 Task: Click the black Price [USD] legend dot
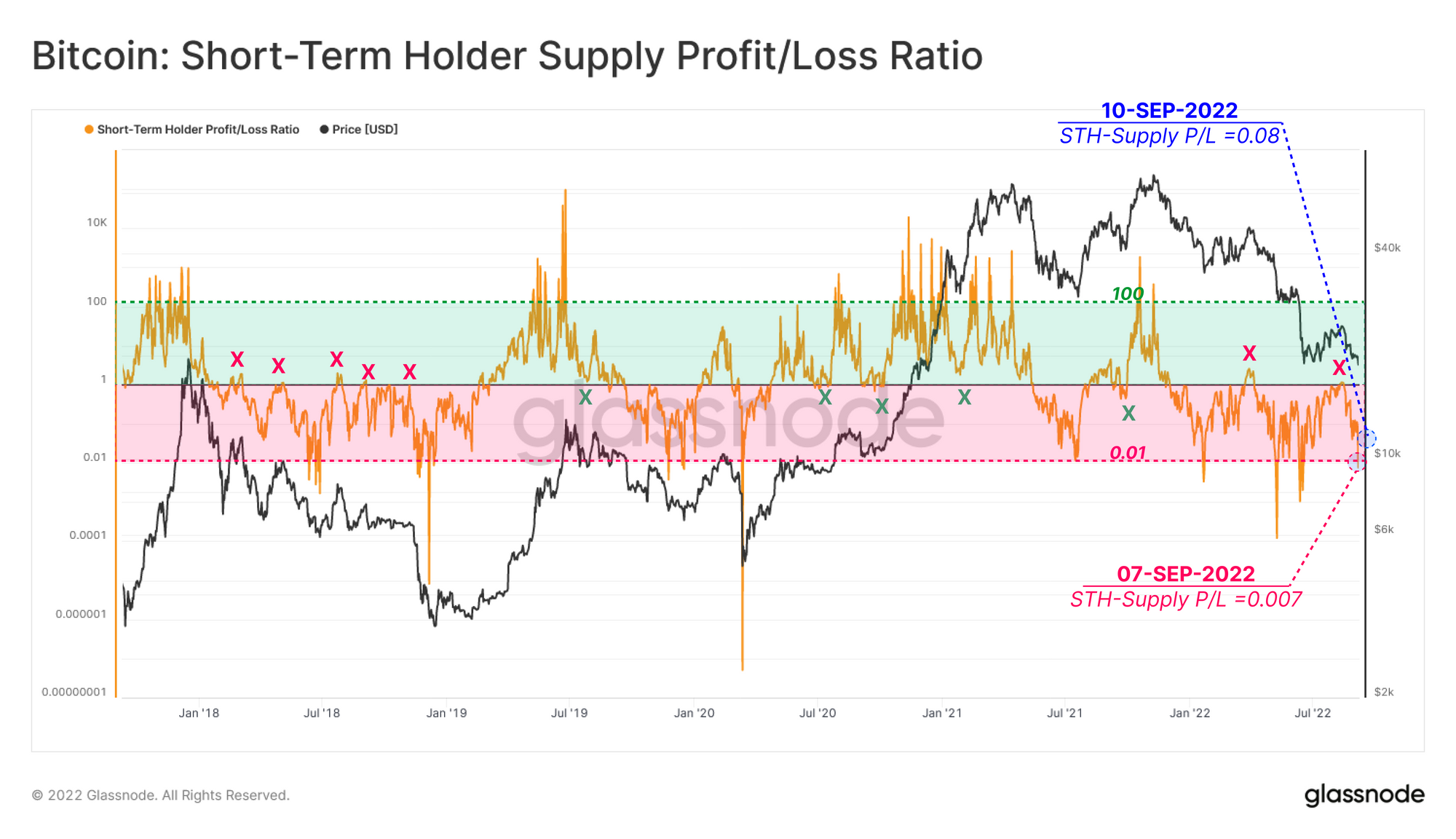click(x=324, y=130)
